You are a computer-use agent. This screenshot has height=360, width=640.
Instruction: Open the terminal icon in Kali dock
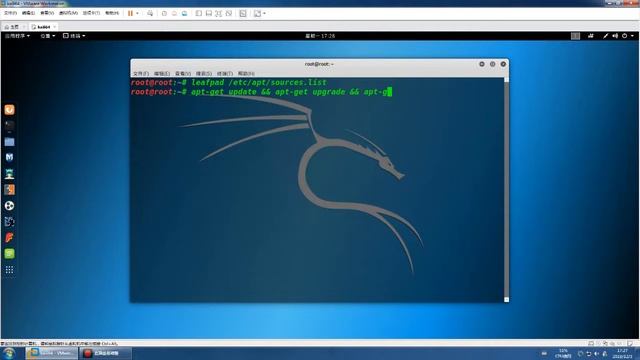click(x=9, y=126)
